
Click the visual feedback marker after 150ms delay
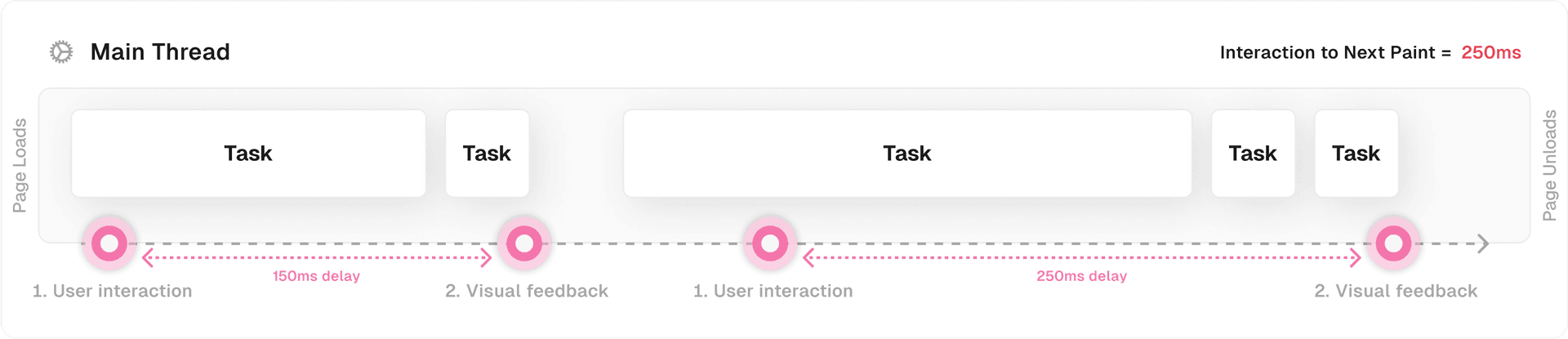pos(524,243)
